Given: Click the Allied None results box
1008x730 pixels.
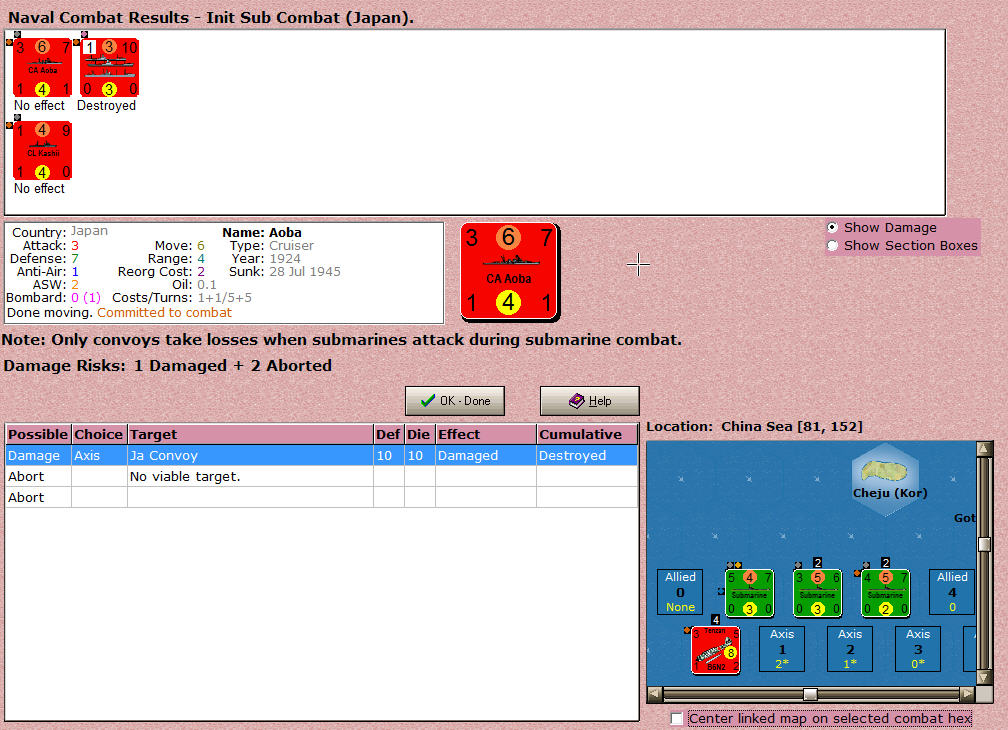Looking at the screenshot, I should point(679,592).
